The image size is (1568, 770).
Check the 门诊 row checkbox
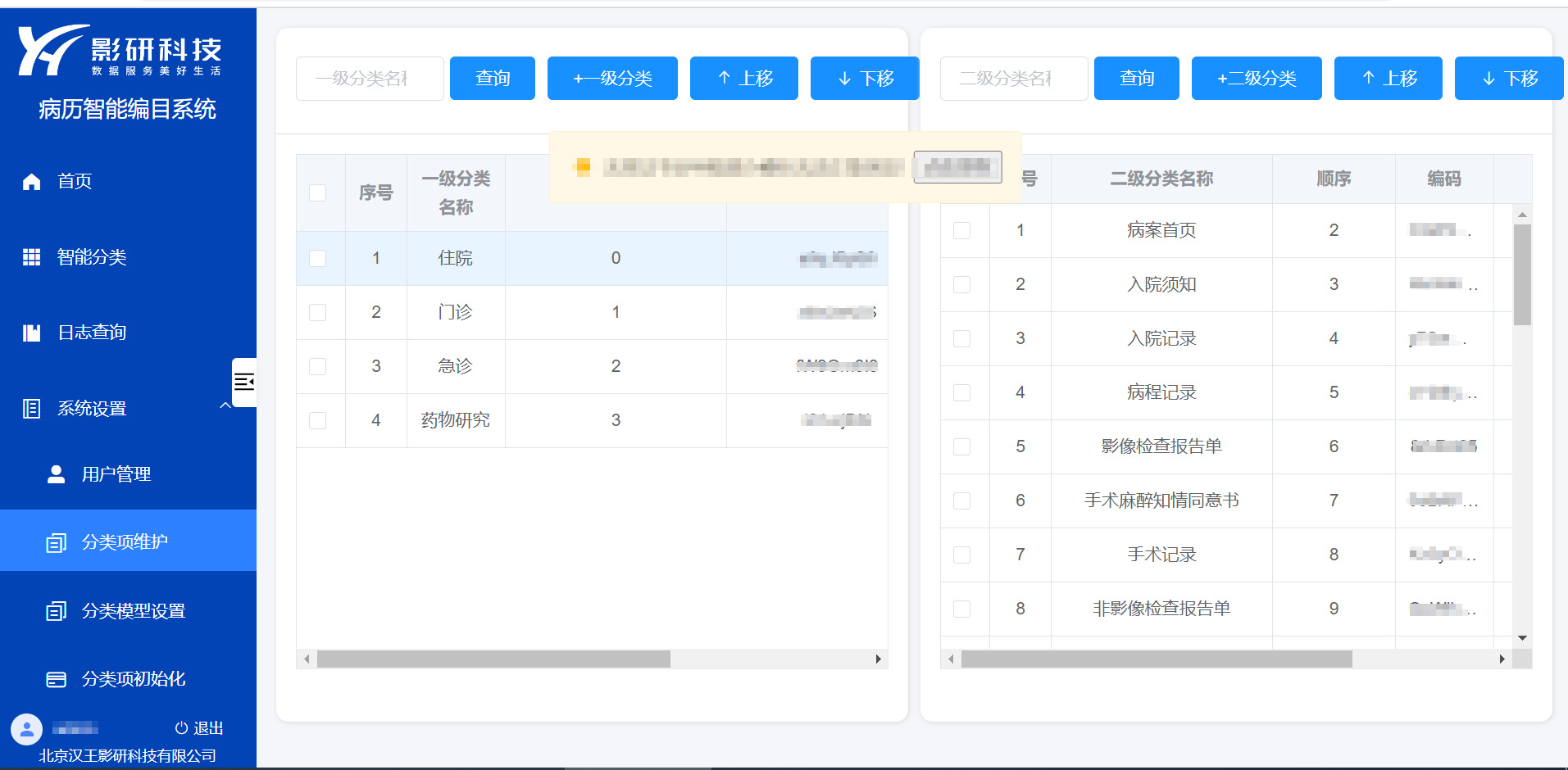pos(318,312)
